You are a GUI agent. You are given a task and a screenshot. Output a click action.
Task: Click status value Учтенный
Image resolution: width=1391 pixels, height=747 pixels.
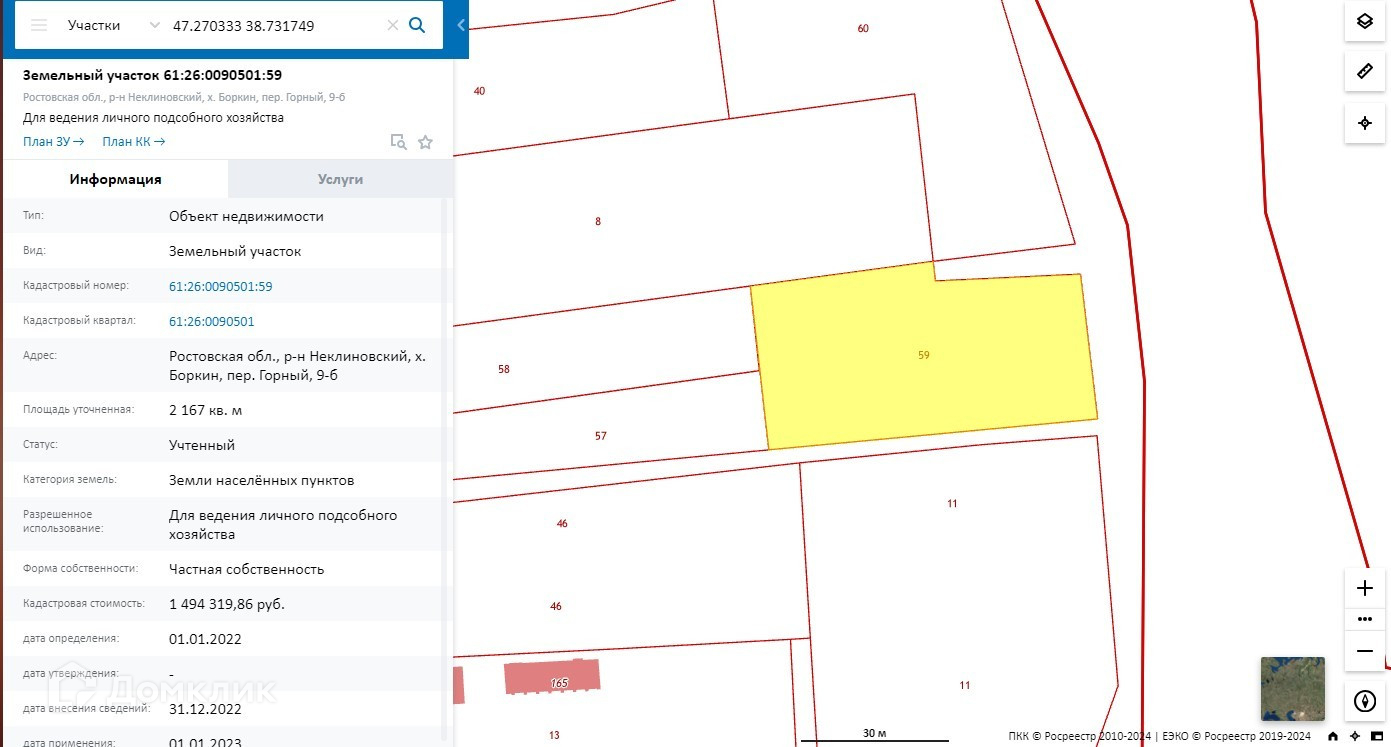click(202, 446)
